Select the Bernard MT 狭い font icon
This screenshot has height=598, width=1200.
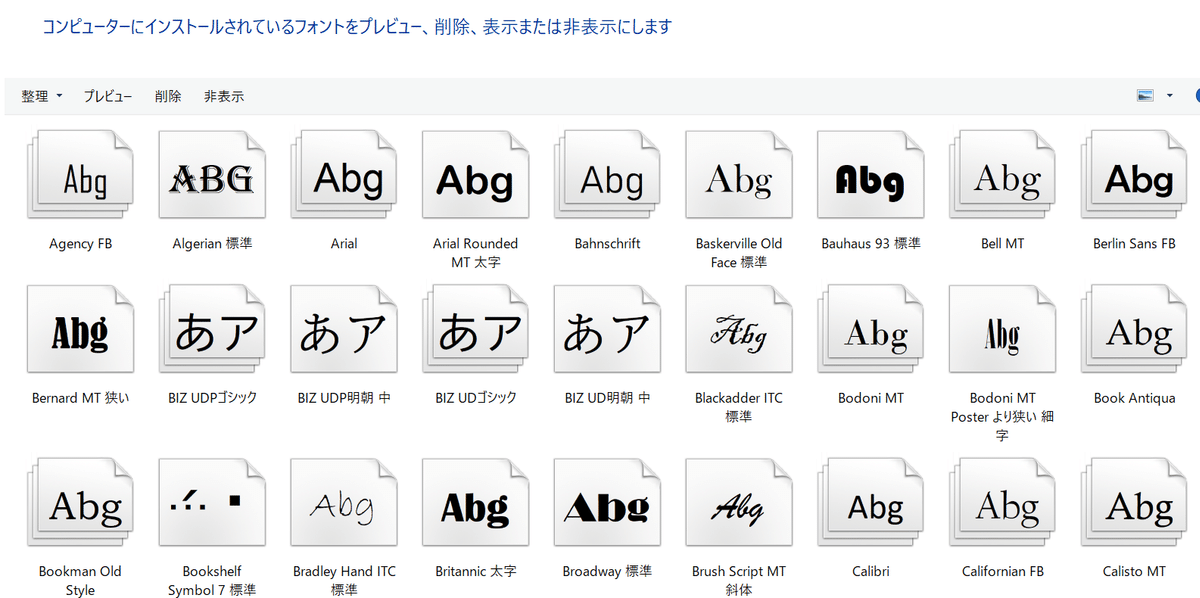(80, 329)
